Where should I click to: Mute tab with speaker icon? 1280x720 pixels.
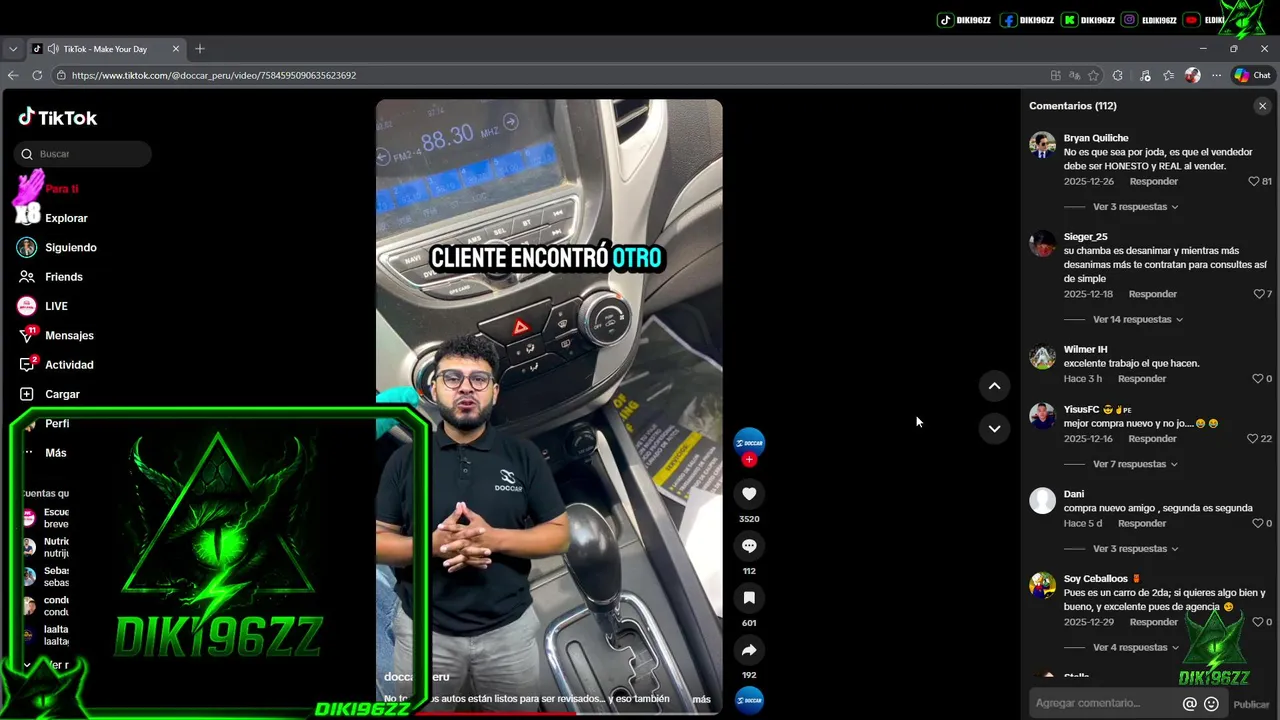tap(52, 49)
